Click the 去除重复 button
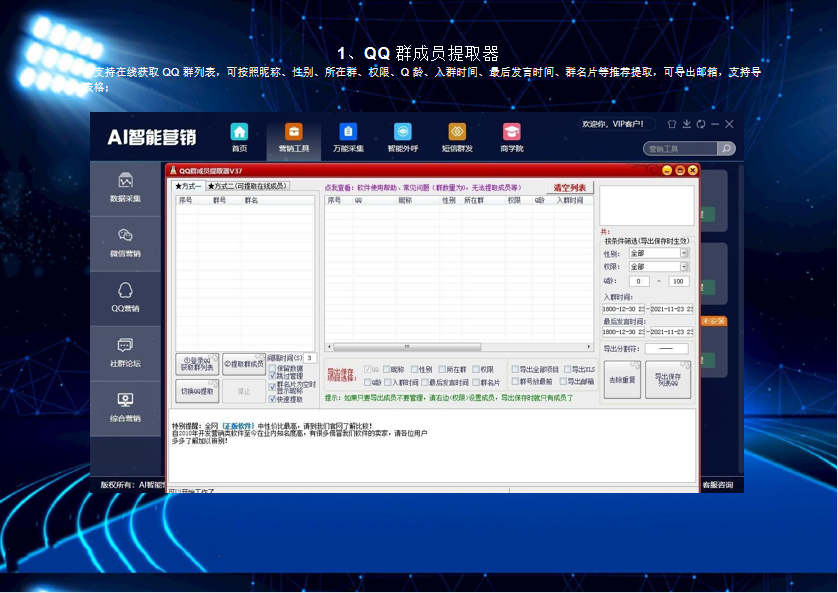Screen dimensions: 838x593 pyautogui.click(x=622, y=380)
